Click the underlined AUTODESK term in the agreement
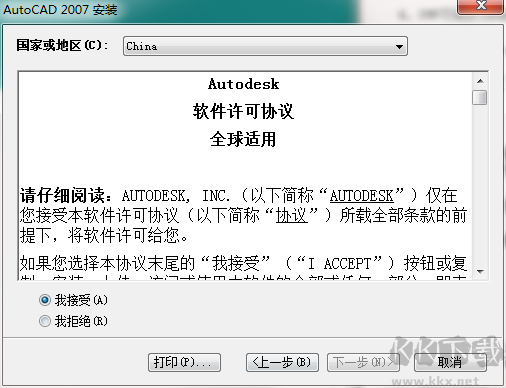Screen dimensions: 506x388 click(362, 196)
